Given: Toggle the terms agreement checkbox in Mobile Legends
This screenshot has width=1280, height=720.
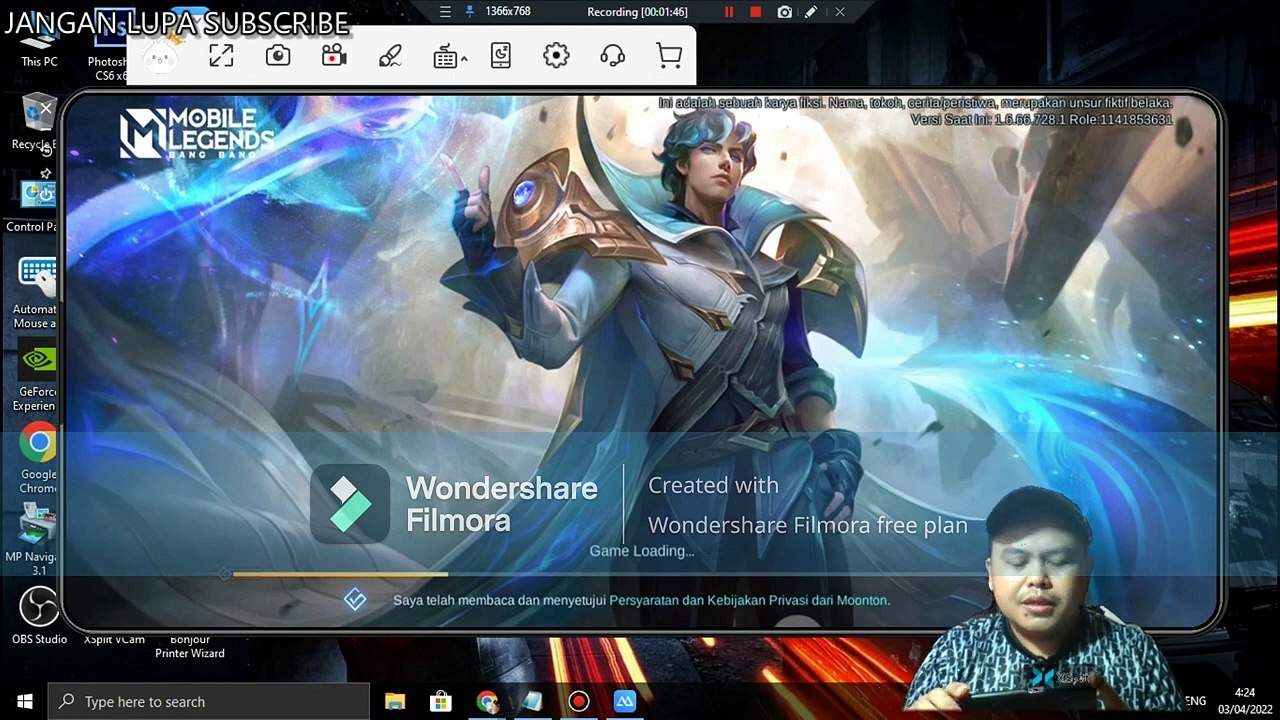Looking at the screenshot, I should coord(355,599).
